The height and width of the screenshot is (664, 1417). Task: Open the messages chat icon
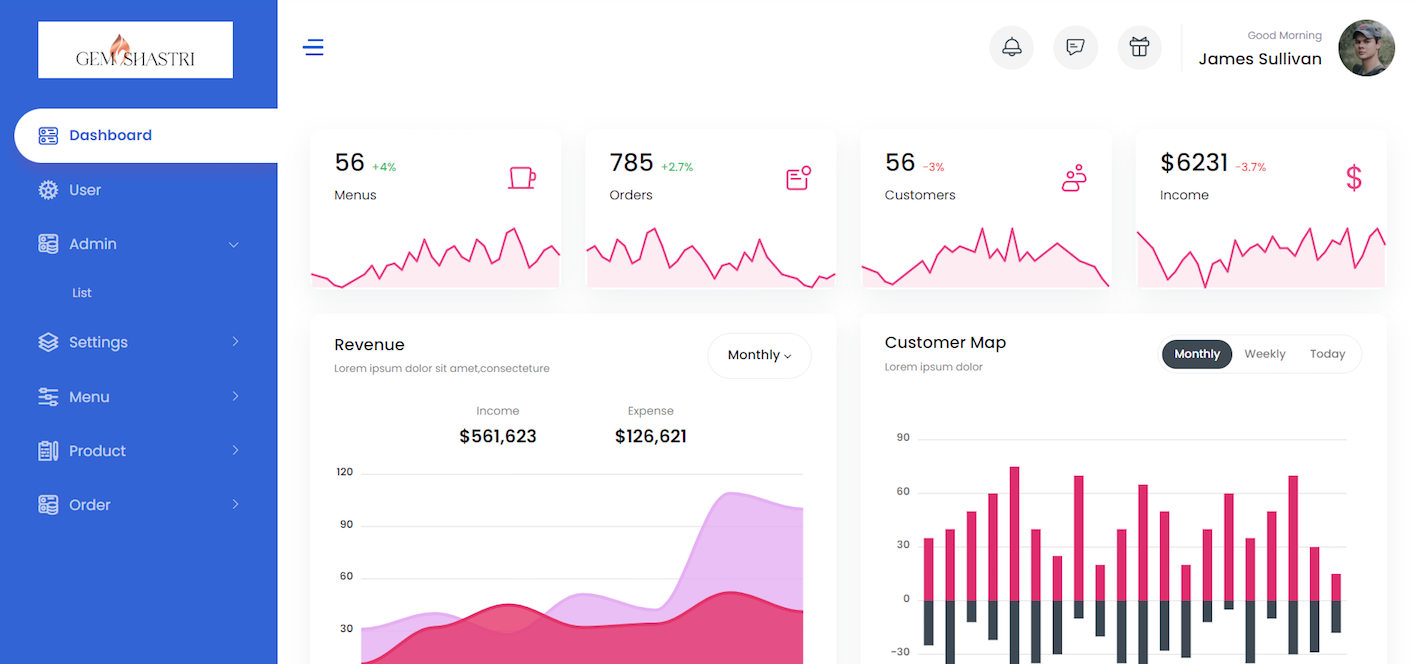click(x=1075, y=47)
